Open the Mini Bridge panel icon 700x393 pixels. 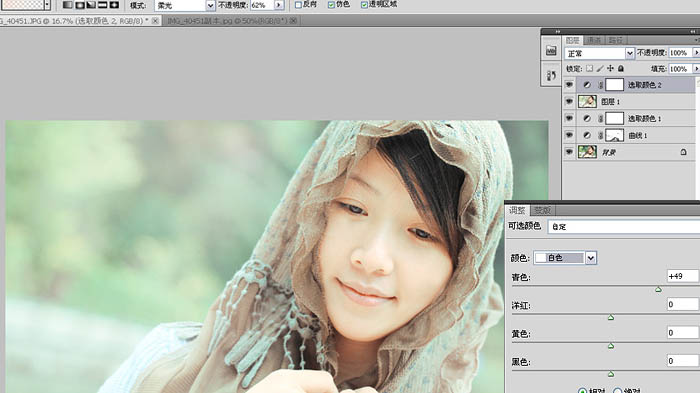(551, 50)
